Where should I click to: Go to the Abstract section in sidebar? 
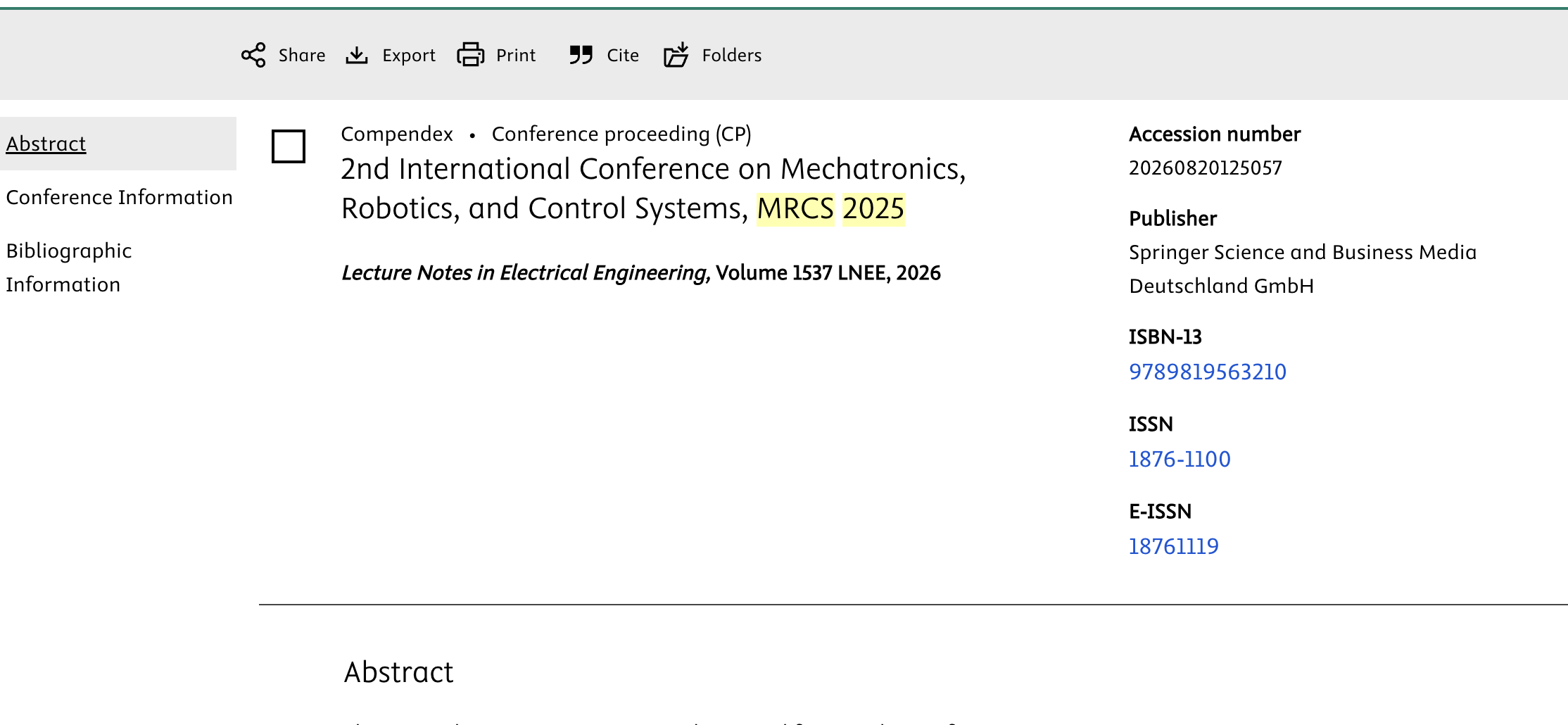[x=46, y=144]
